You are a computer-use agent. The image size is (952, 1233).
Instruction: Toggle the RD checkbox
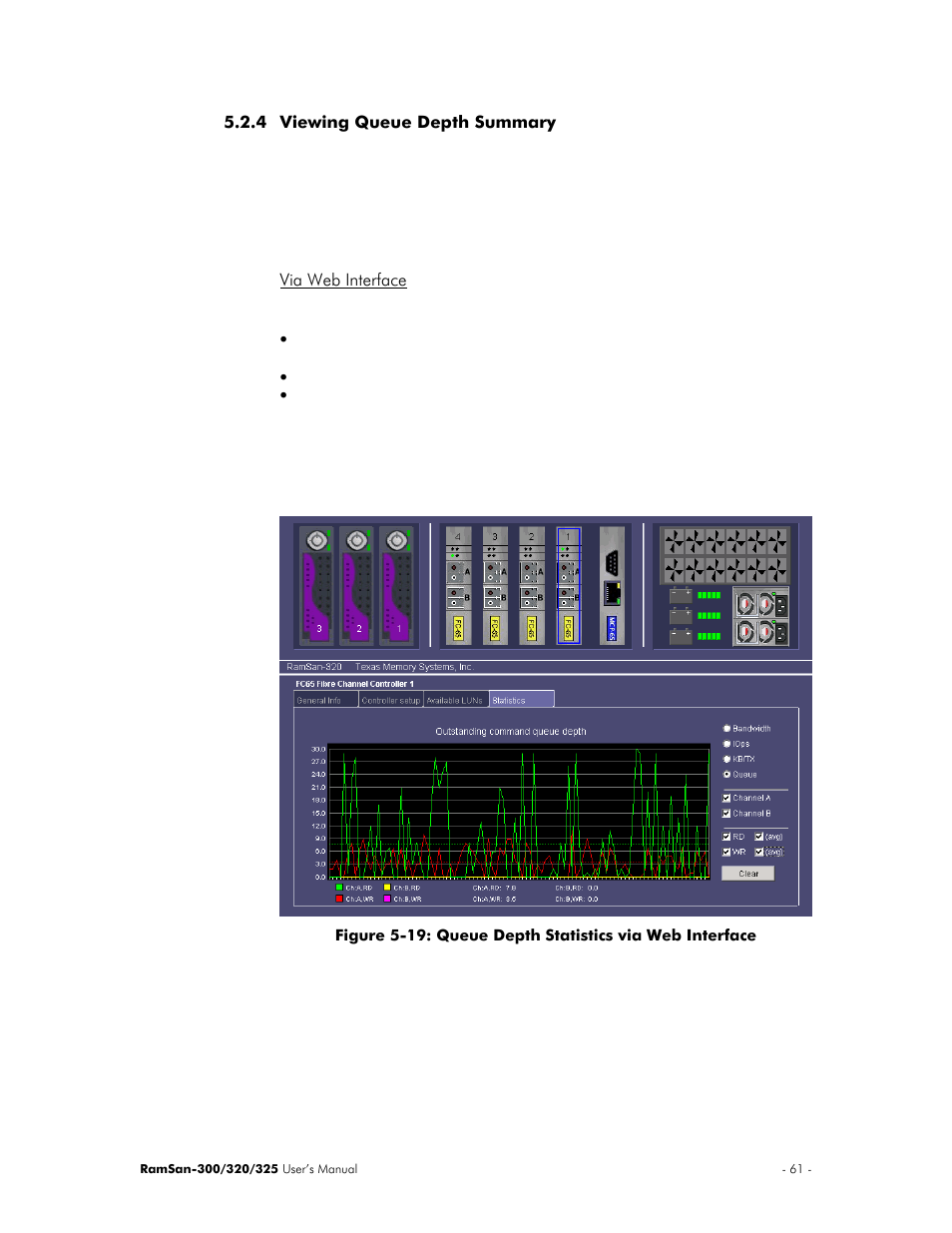point(726,837)
